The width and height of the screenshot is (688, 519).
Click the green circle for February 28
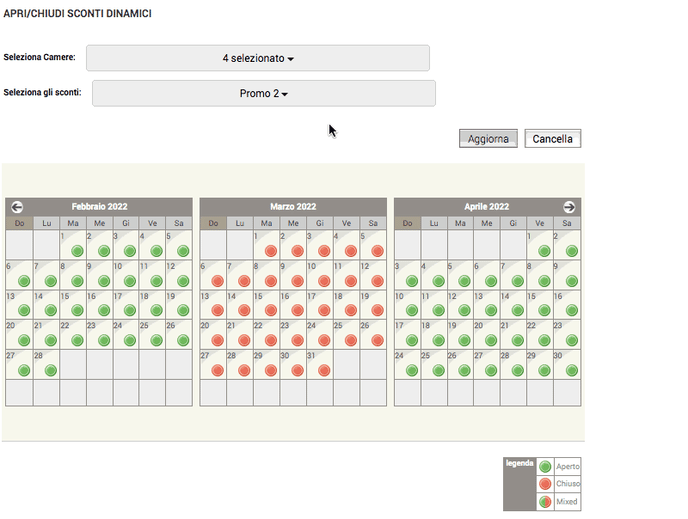pos(50,370)
